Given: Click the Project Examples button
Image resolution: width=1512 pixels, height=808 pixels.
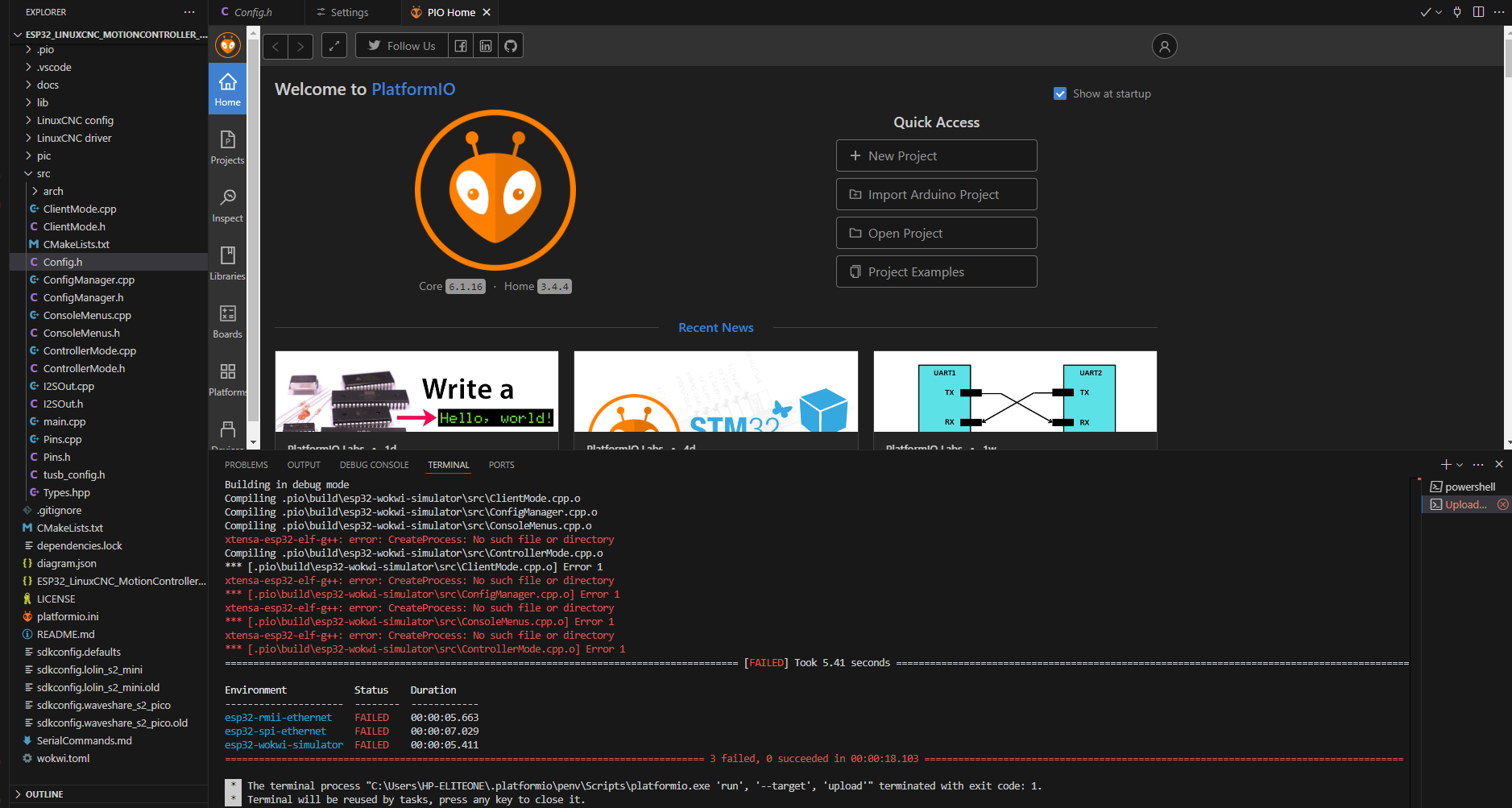Looking at the screenshot, I should pyautogui.click(x=936, y=271).
